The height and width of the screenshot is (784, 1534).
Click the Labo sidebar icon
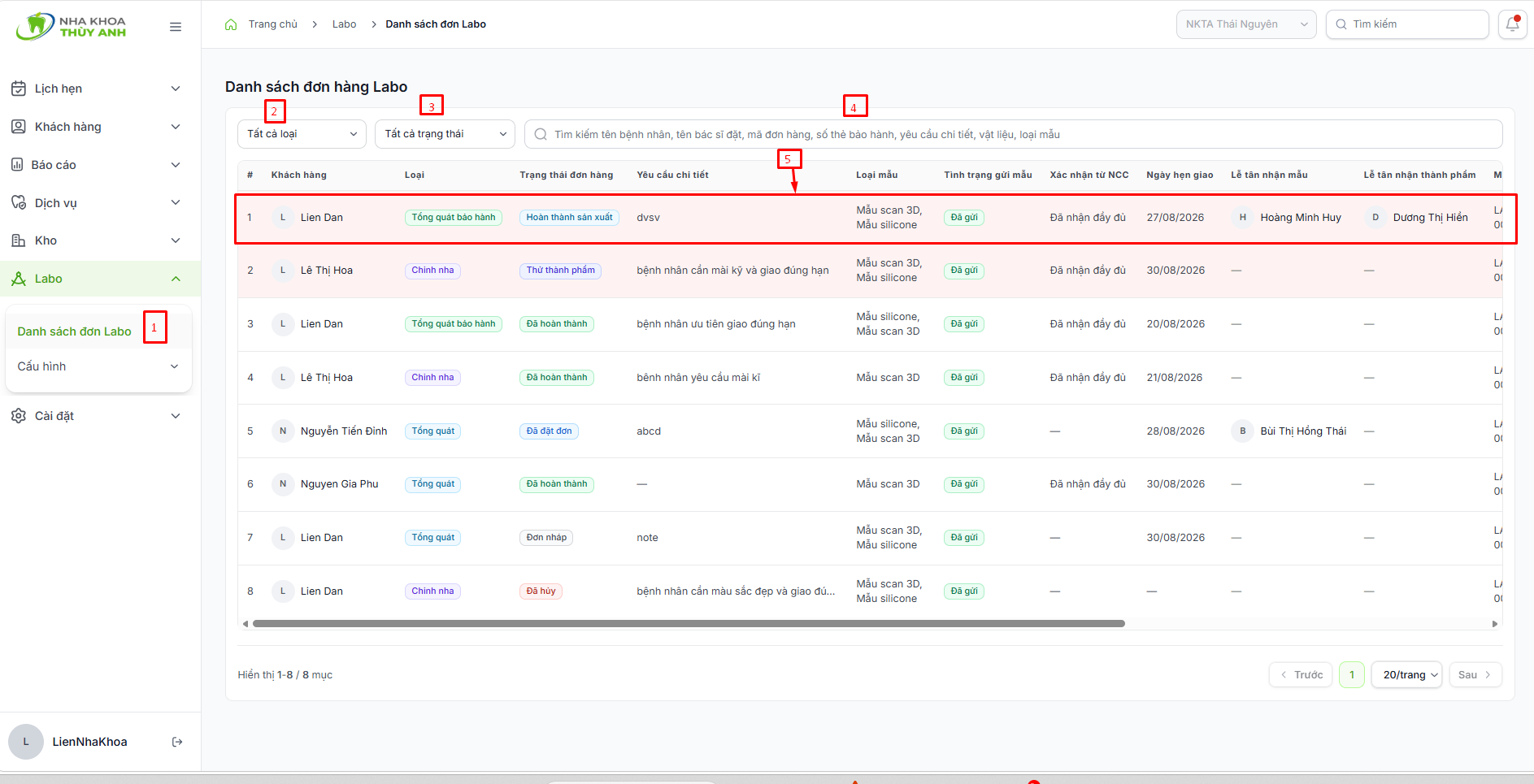click(19, 279)
